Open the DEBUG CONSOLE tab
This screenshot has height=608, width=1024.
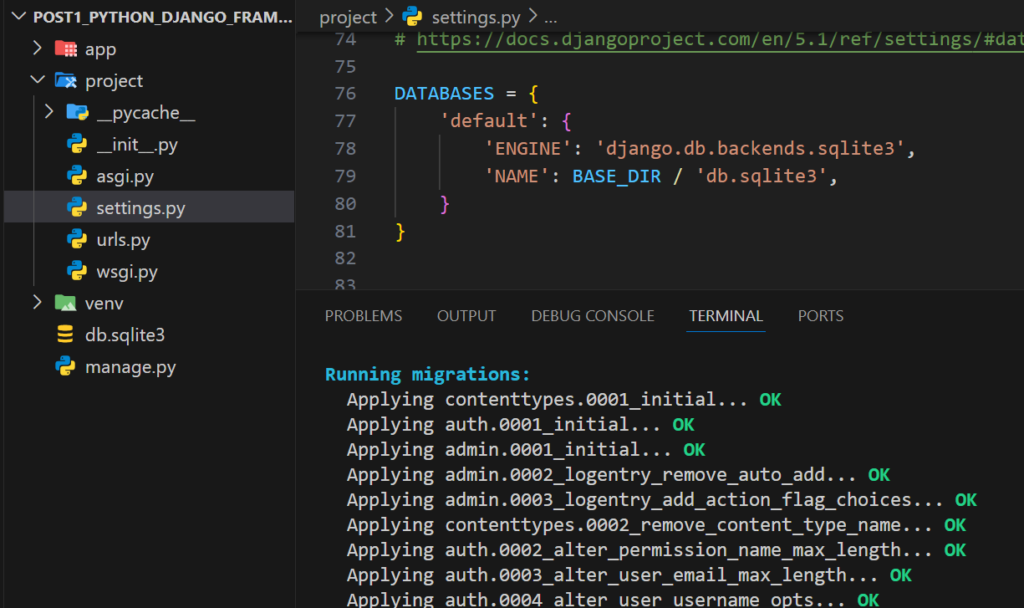pos(592,315)
